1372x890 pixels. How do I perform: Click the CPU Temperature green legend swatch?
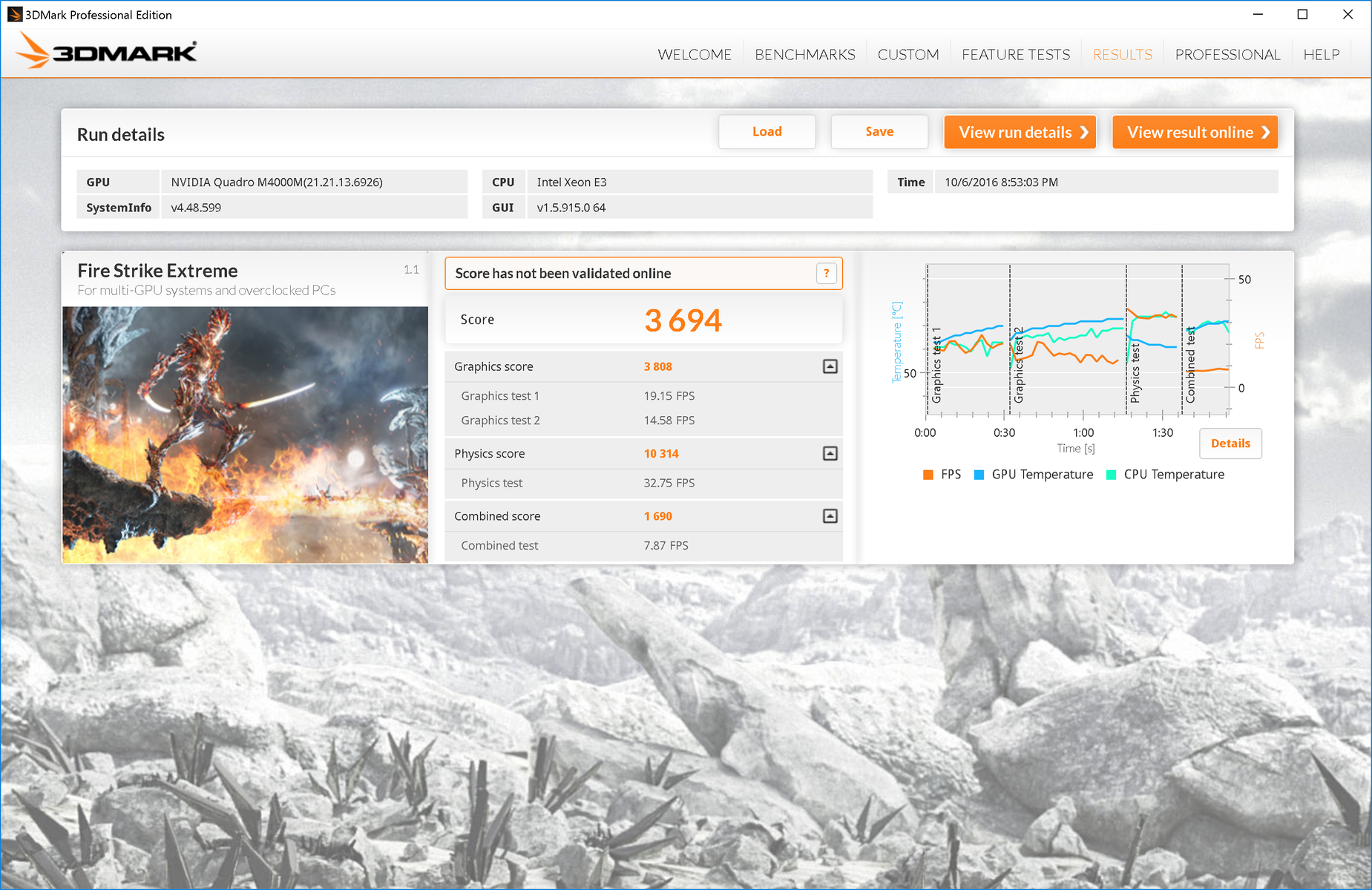tap(1111, 475)
